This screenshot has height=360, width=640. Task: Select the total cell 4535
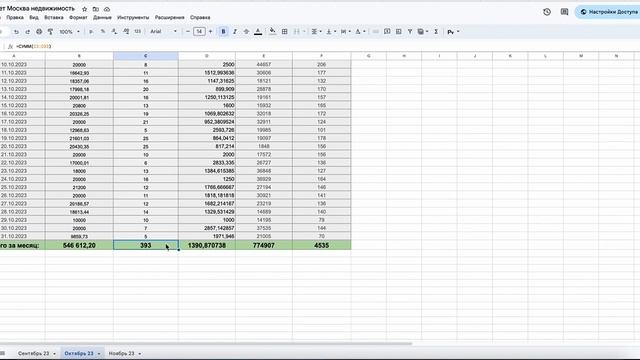click(x=322, y=245)
